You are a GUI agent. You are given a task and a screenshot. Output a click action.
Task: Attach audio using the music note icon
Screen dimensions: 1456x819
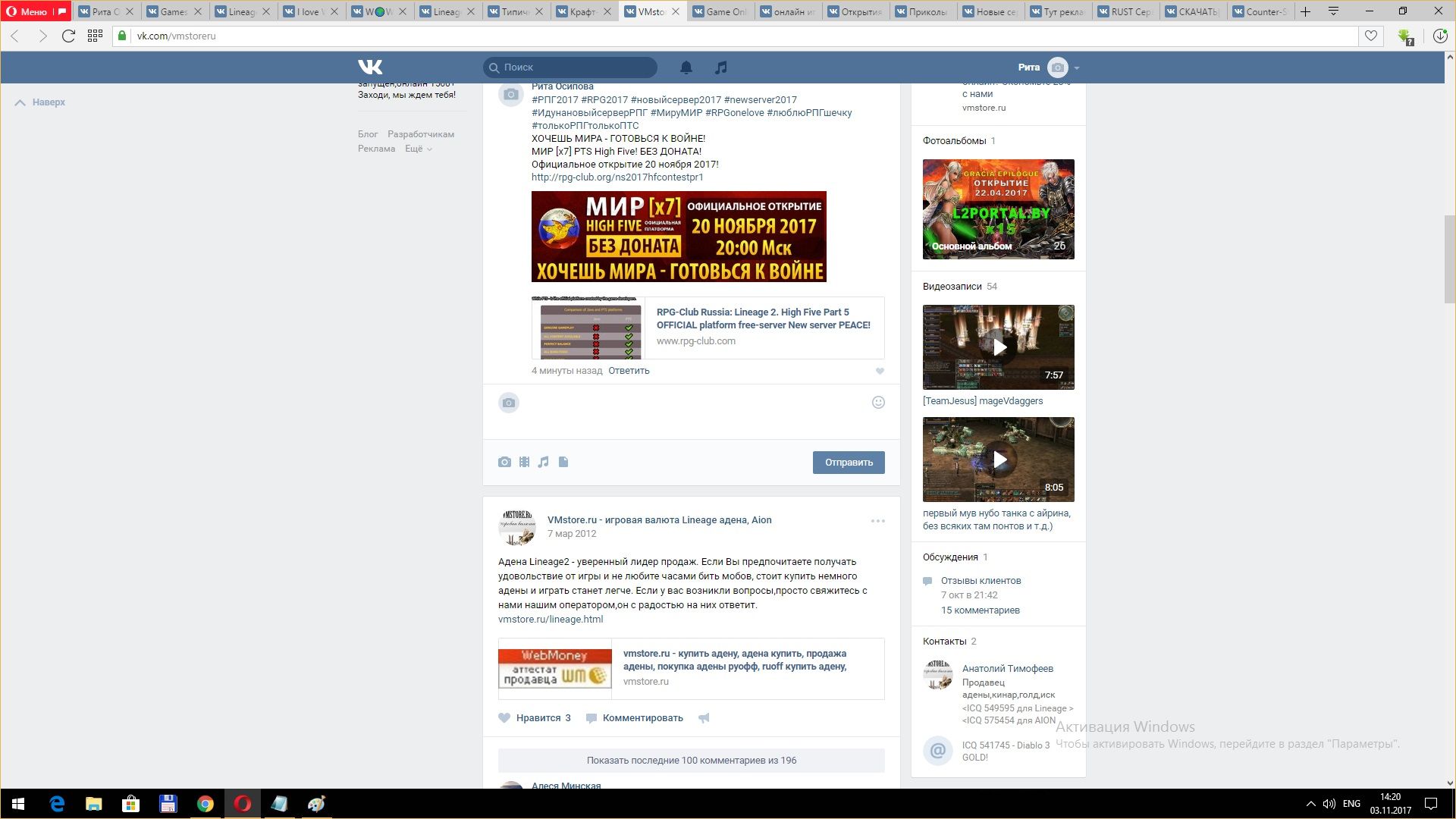[x=543, y=462]
